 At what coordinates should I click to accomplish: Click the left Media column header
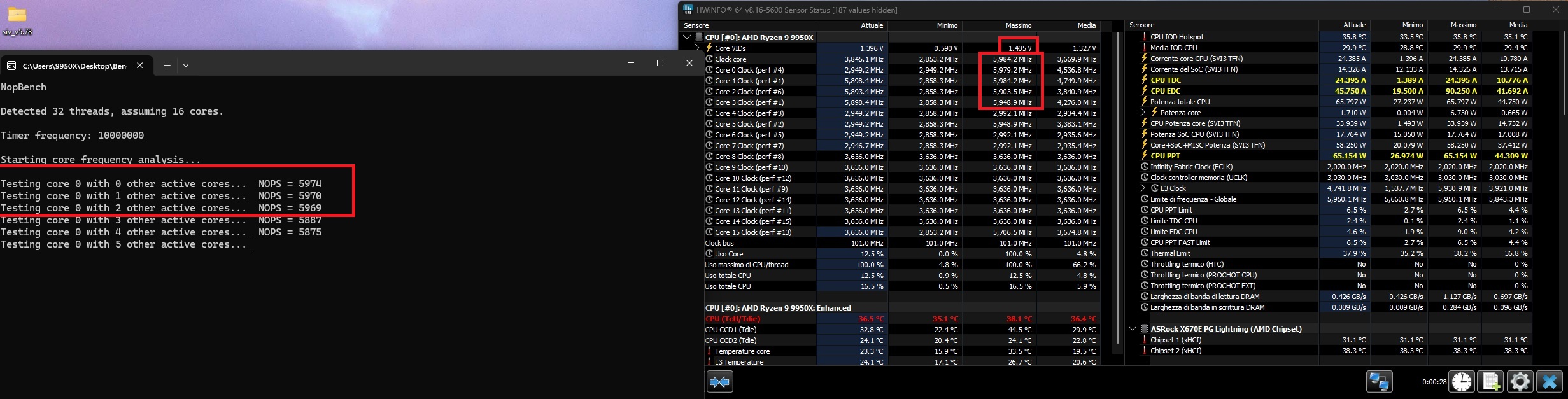point(1068,25)
